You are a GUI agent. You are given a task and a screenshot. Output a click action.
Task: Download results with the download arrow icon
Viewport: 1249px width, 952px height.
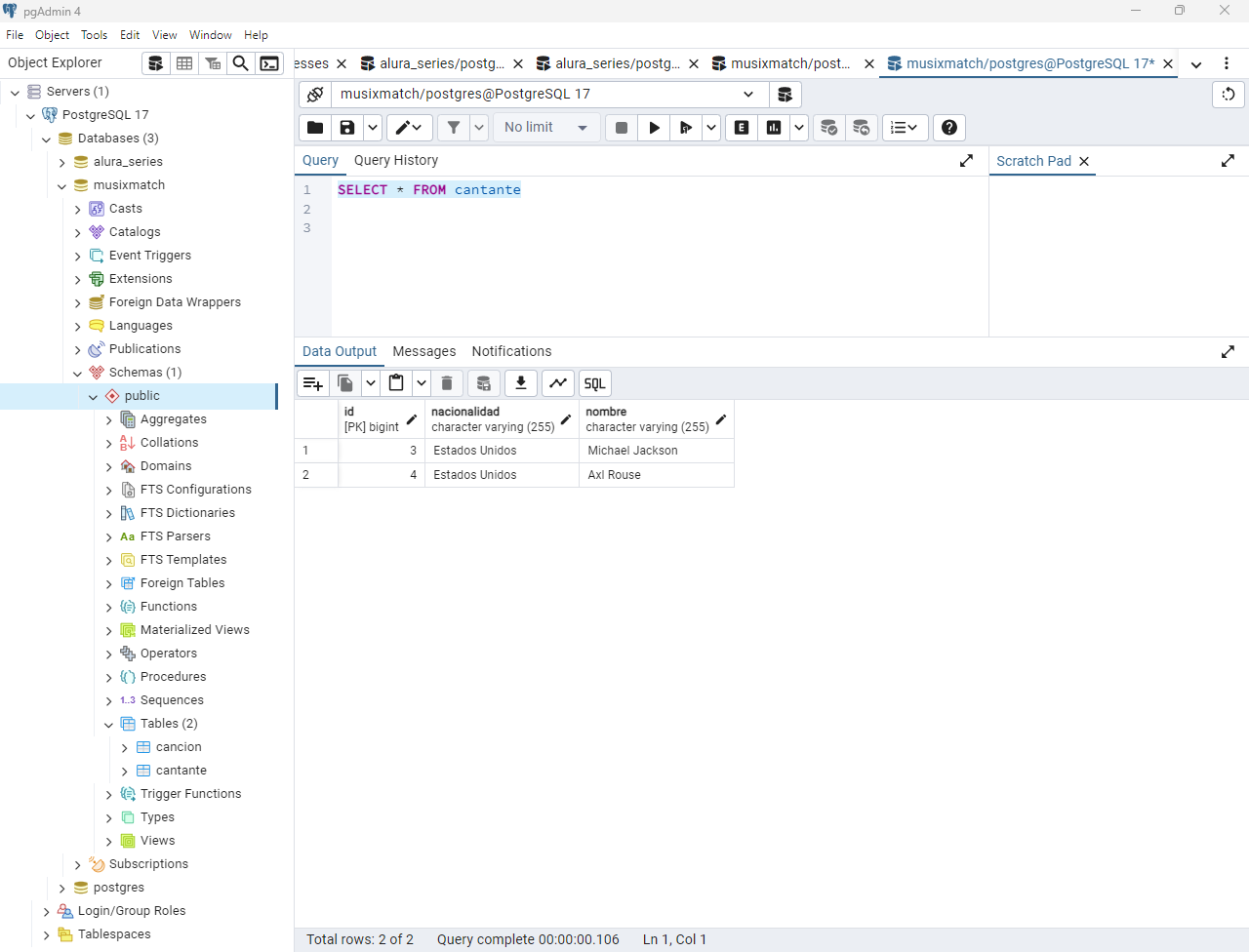(521, 383)
